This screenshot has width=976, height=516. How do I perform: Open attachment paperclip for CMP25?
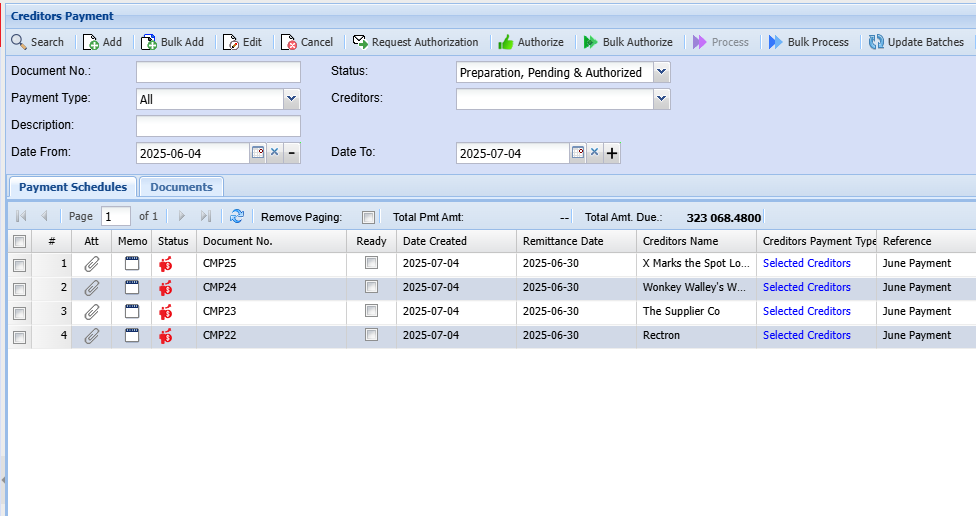91,264
